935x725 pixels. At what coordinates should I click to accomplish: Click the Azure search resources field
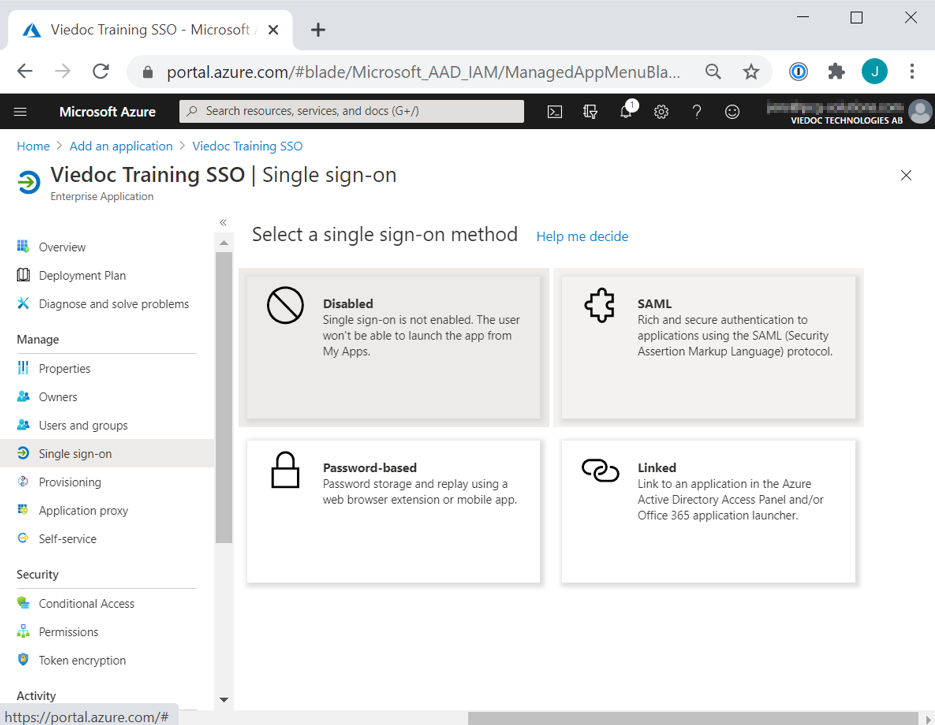(x=352, y=112)
